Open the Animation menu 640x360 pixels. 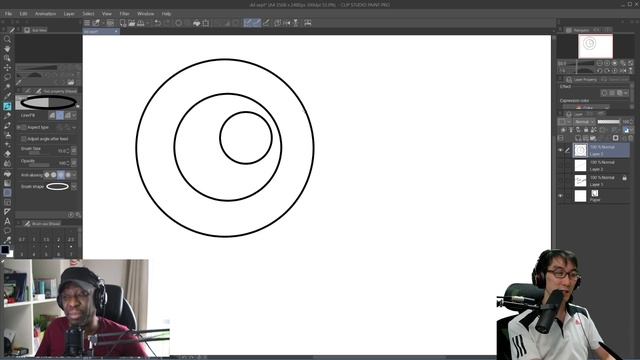click(45, 13)
